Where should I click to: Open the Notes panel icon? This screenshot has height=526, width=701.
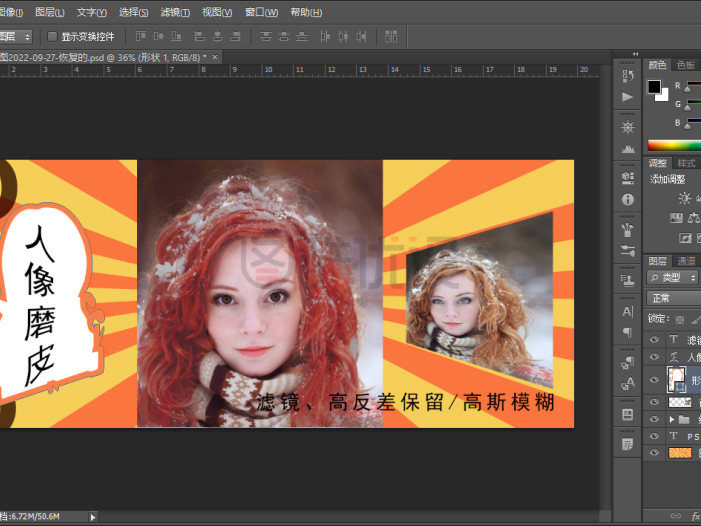coord(628,444)
